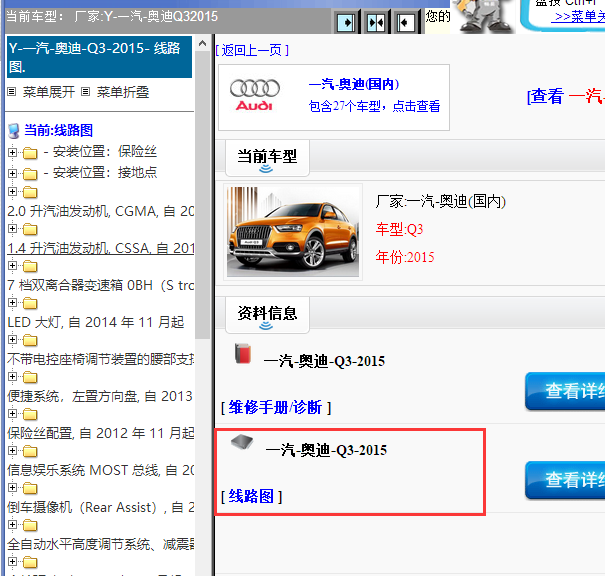
Task: Click 查看详细 button beside 线路图
Action: pos(565,480)
